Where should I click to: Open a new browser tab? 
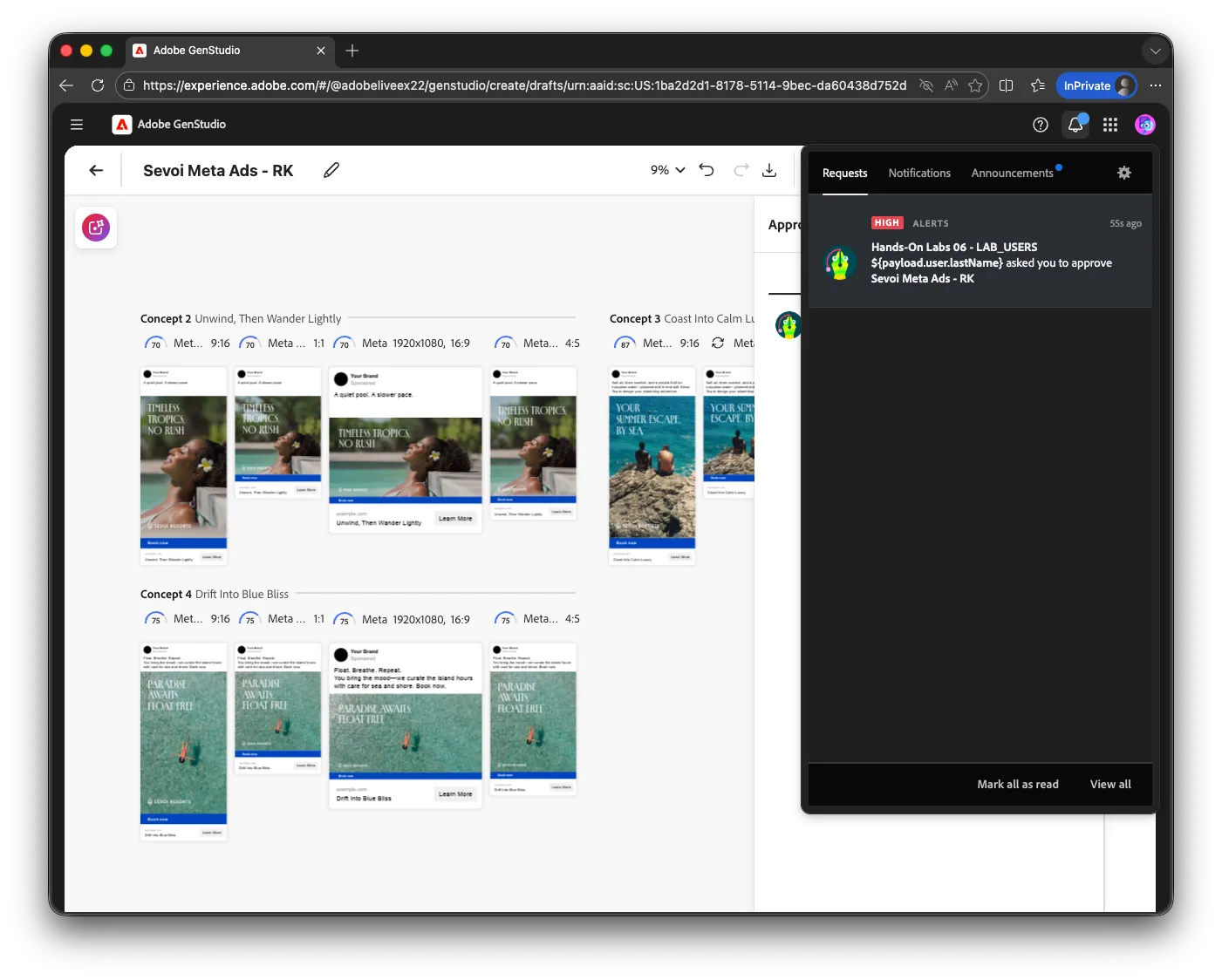[352, 51]
